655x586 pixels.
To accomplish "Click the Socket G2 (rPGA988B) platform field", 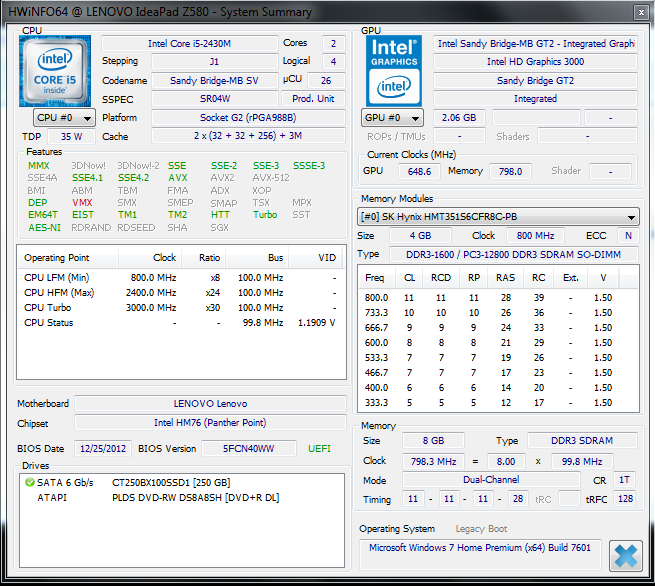I will [248, 117].
